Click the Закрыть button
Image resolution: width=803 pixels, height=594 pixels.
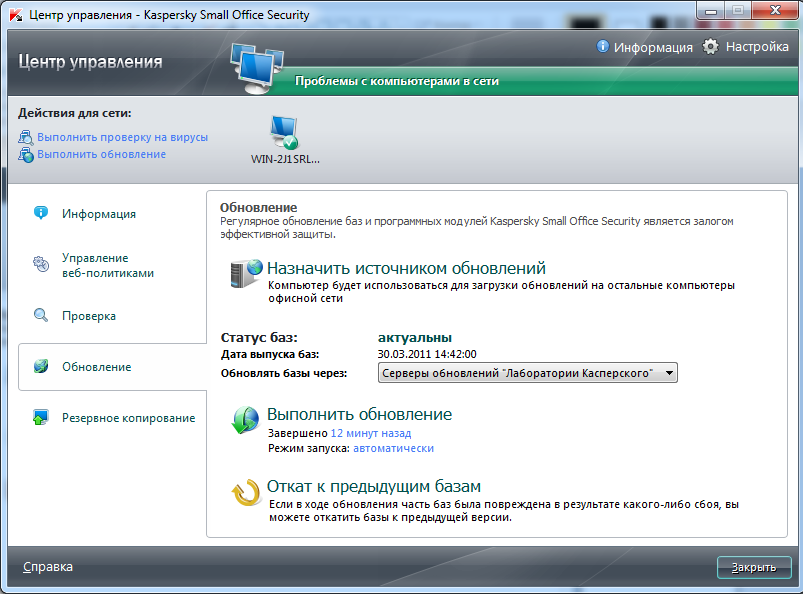point(754,567)
